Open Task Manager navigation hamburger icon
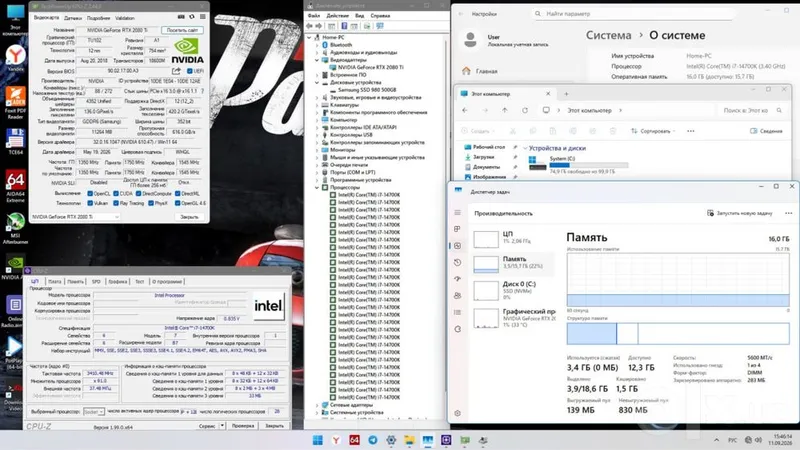 [458, 212]
